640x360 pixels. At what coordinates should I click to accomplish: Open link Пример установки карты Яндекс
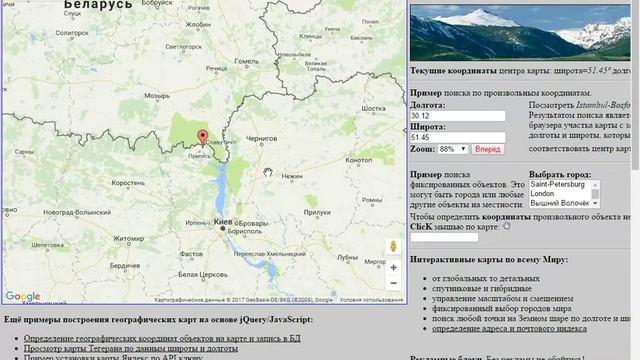[113, 357]
